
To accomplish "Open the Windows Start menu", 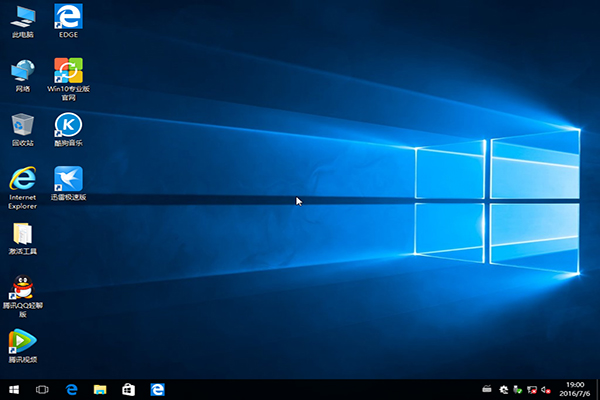I will point(14,388).
